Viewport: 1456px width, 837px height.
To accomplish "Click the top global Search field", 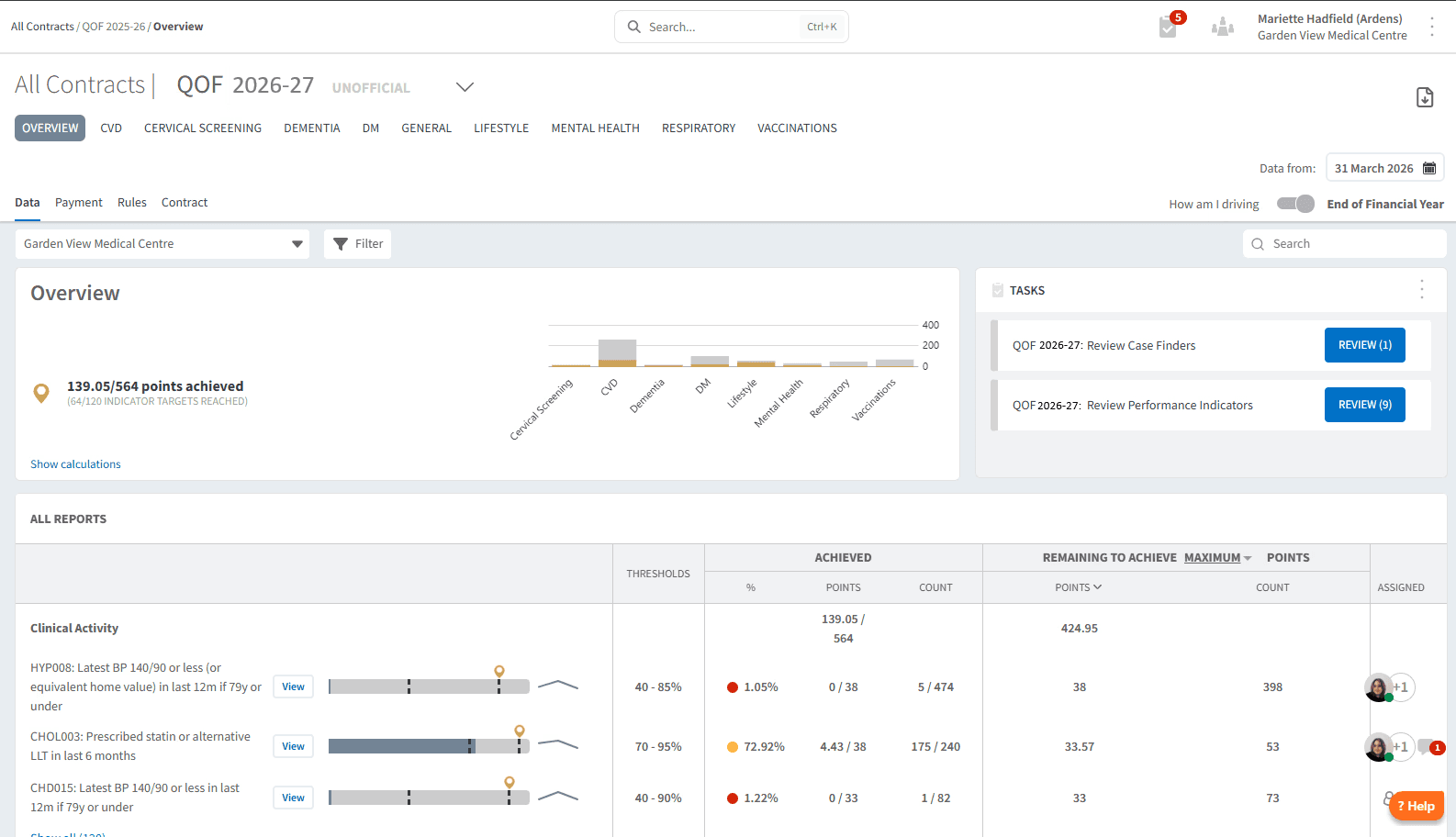I will point(731,27).
